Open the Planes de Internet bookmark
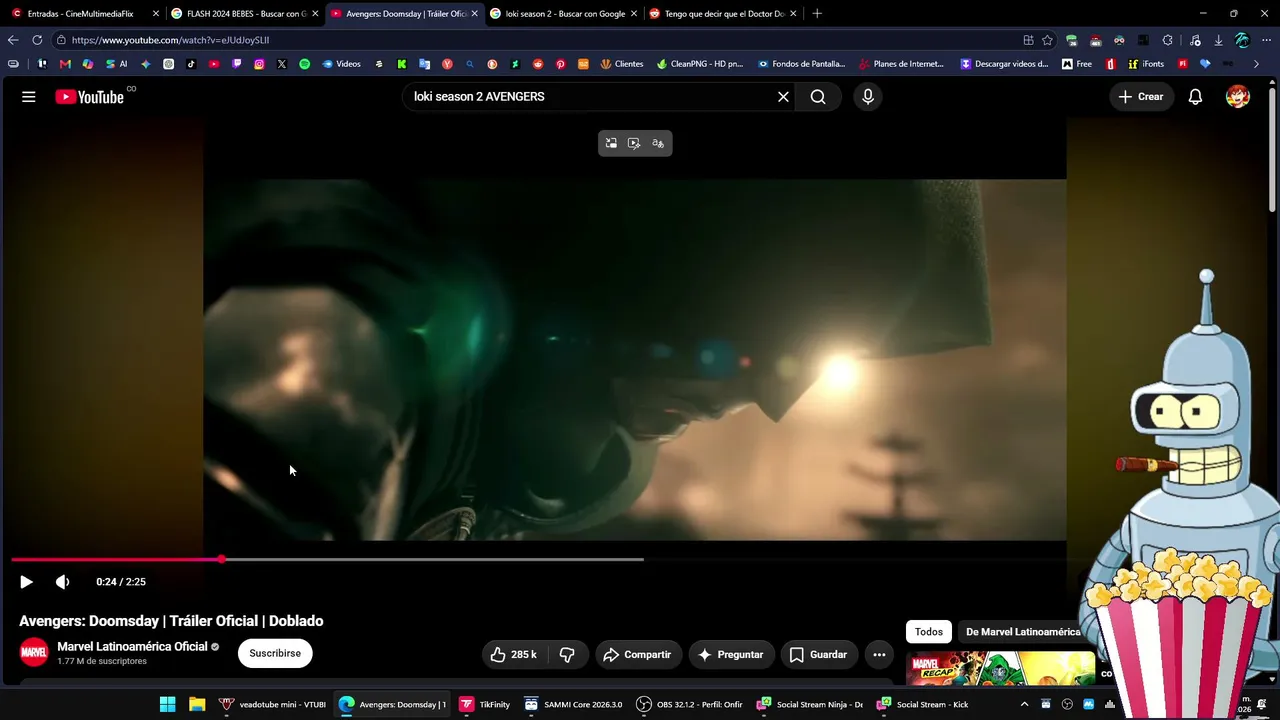The image size is (1280, 720). tap(901, 64)
